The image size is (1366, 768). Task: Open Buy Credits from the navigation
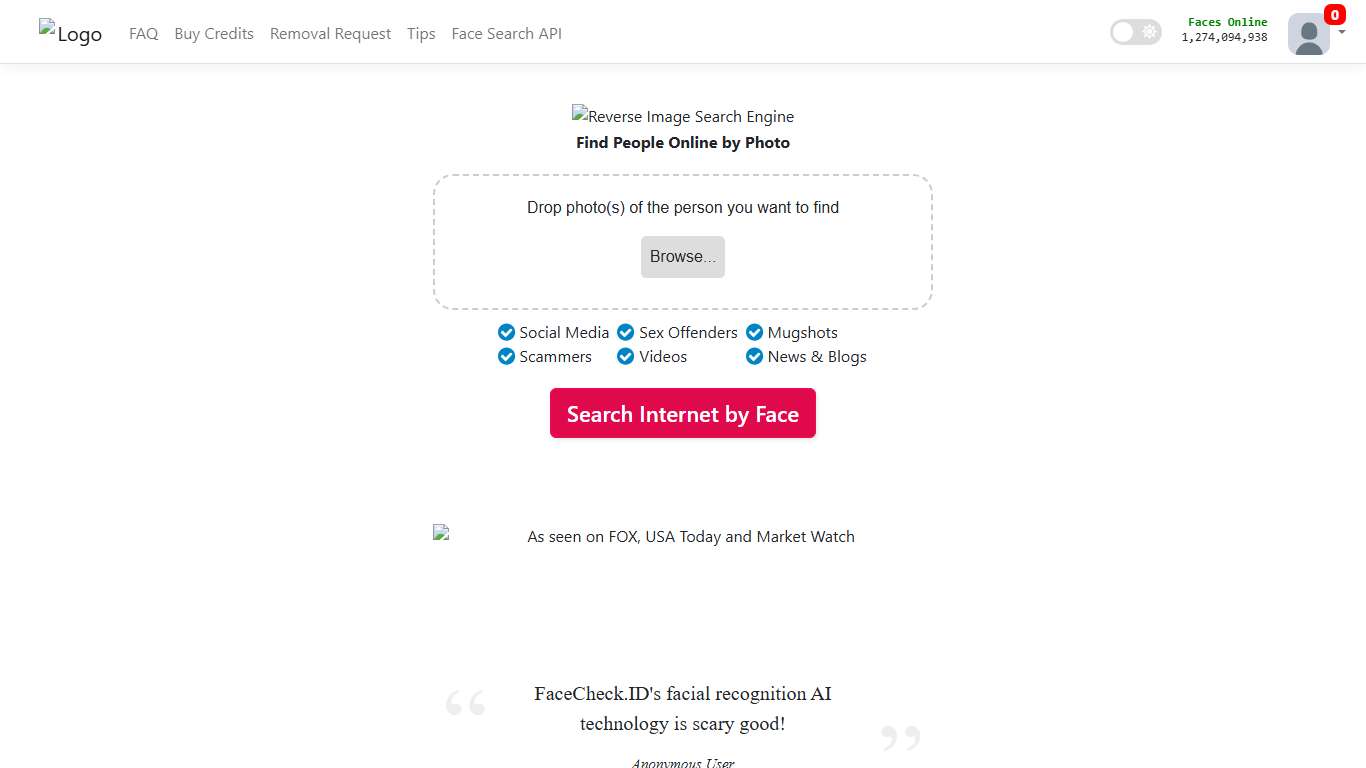coord(213,33)
